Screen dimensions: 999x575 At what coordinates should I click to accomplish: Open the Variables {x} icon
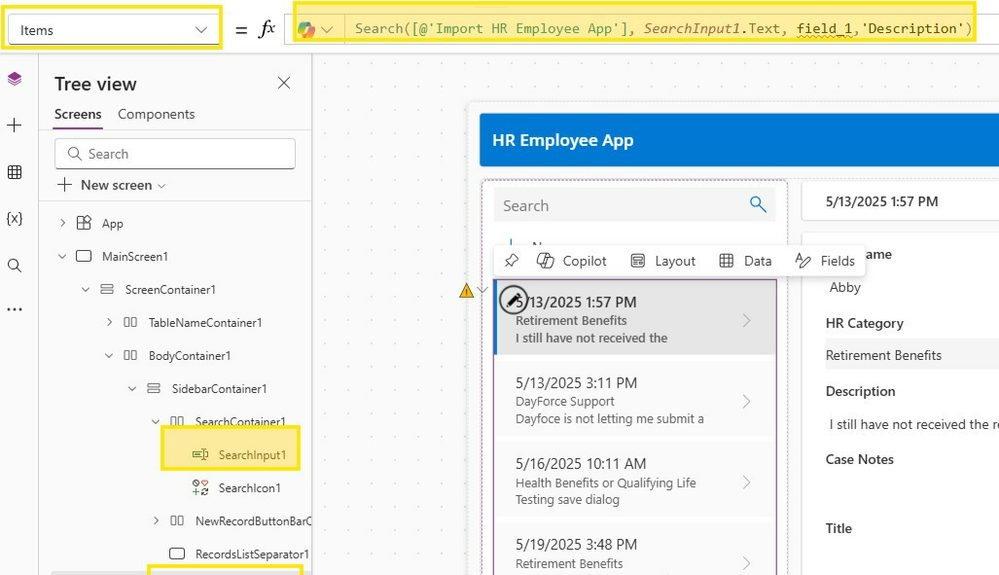[15, 218]
